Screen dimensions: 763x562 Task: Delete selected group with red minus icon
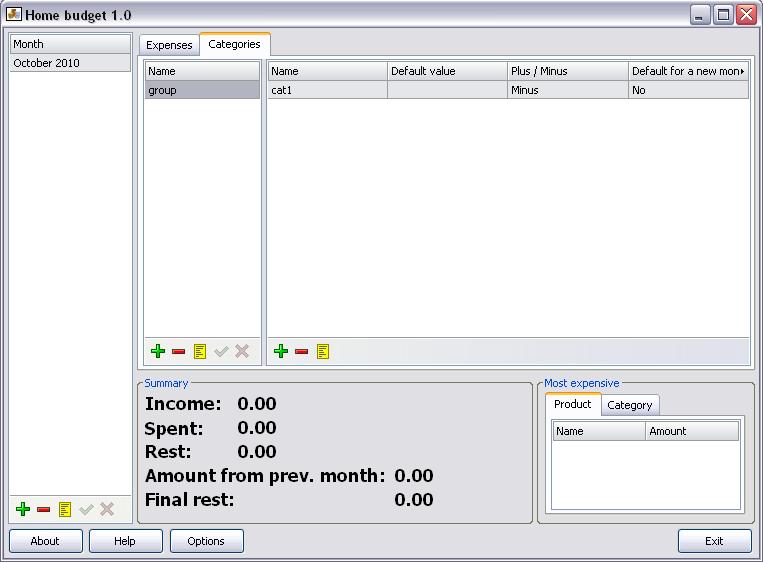178,351
